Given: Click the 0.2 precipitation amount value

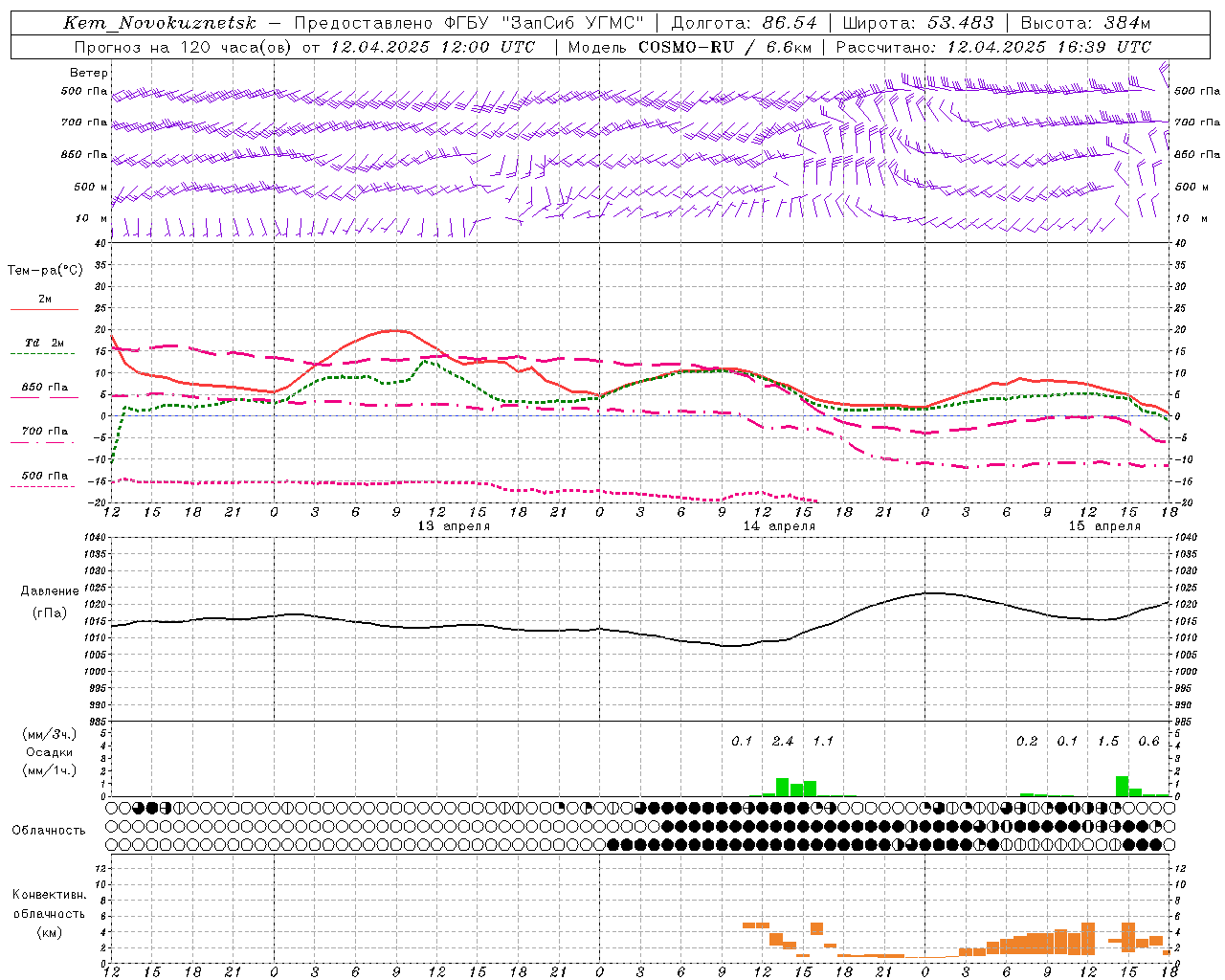Looking at the screenshot, I should (x=1027, y=741).
